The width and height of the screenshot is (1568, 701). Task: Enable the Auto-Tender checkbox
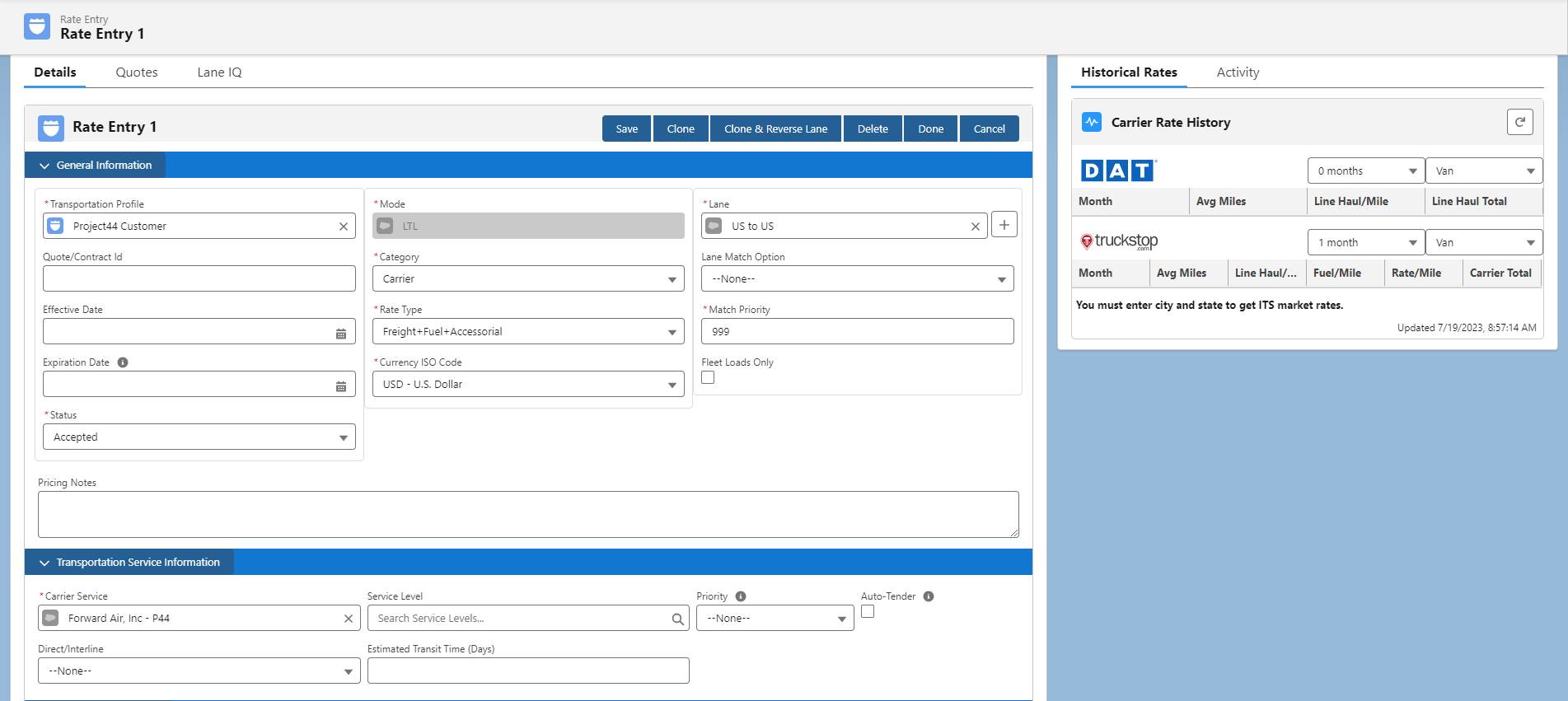(x=868, y=611)
